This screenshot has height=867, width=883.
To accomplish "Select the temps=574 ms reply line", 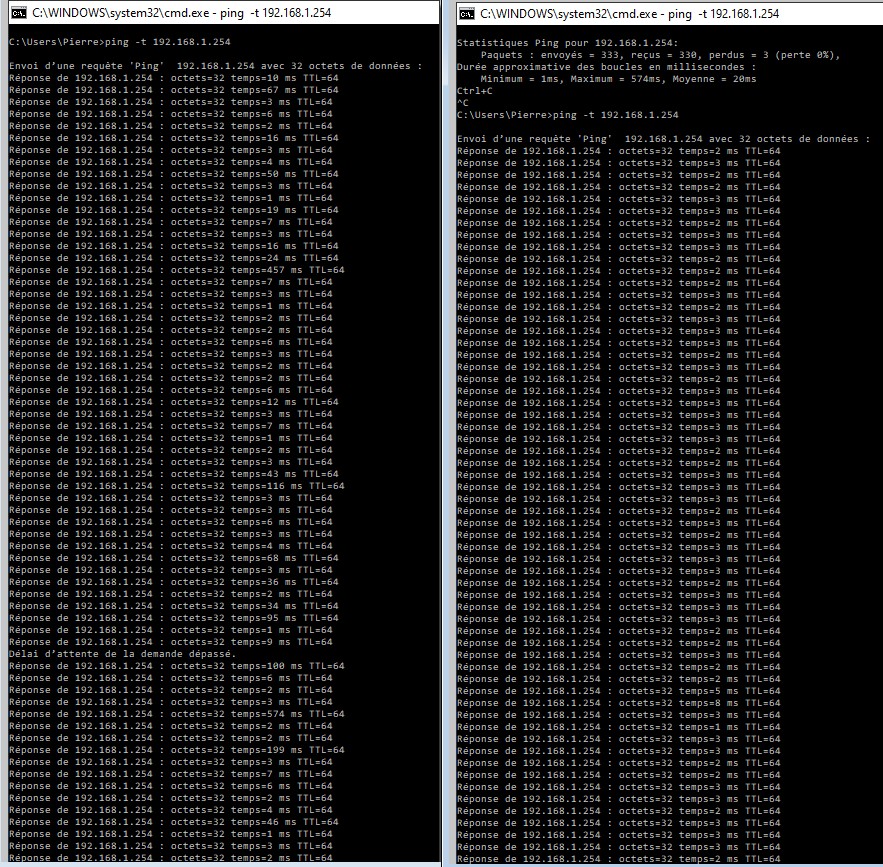I will [176, 714].
